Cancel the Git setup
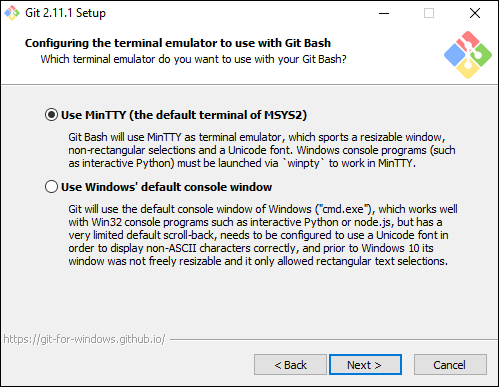This screenshot has height=387, width=499. click(450, 365)
